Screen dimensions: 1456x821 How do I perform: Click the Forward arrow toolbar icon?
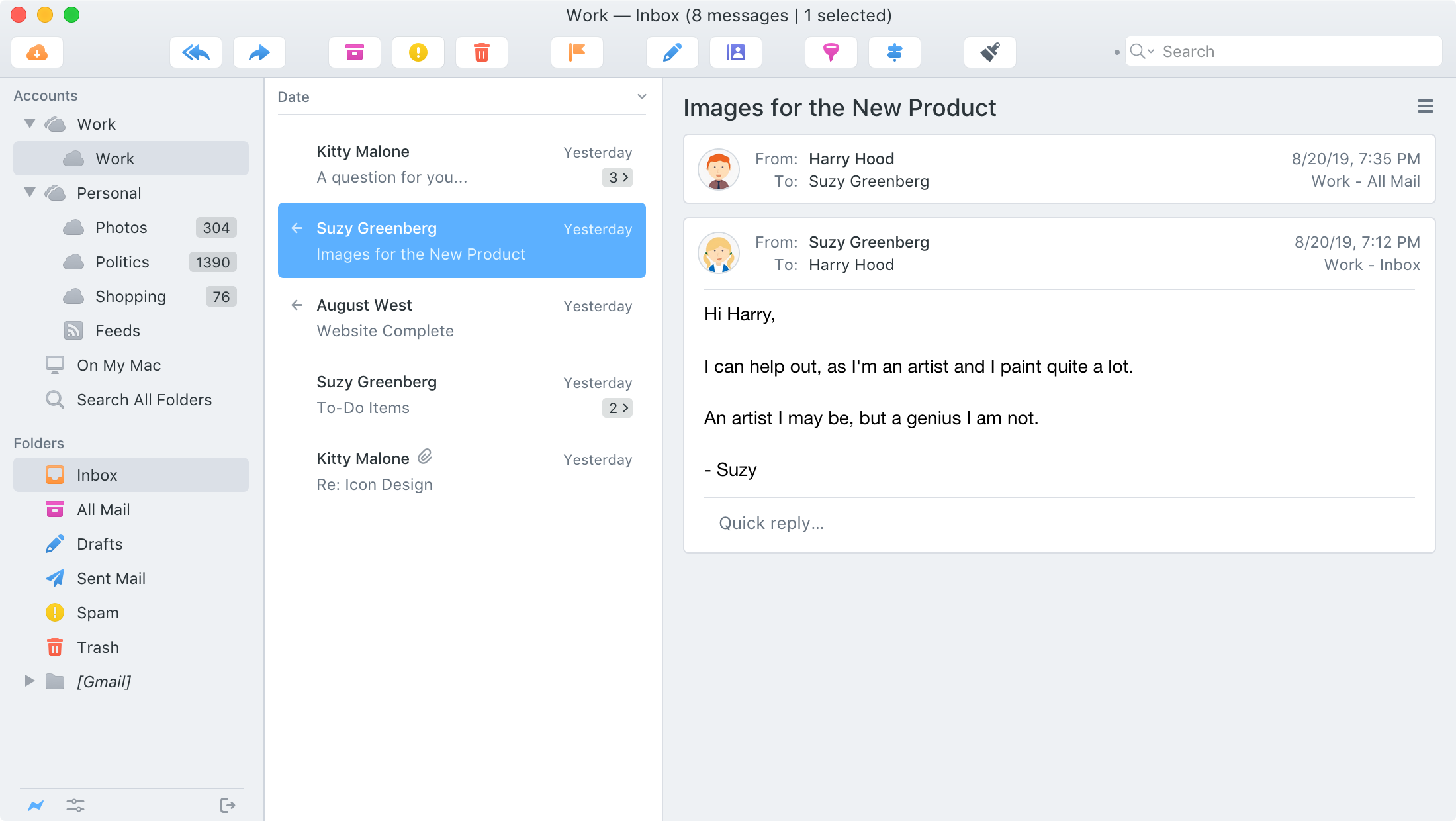point(259,52)
